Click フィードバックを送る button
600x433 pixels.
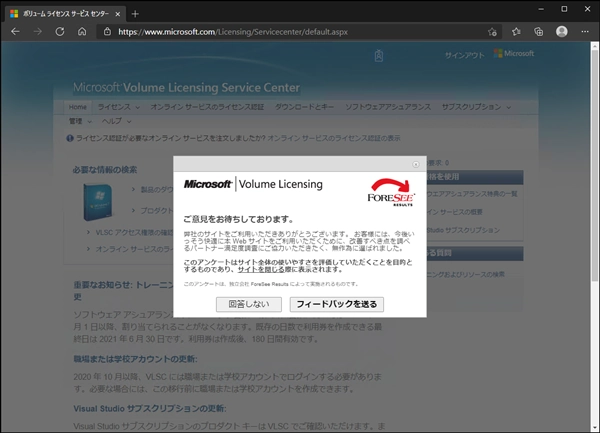pos(337,304)
